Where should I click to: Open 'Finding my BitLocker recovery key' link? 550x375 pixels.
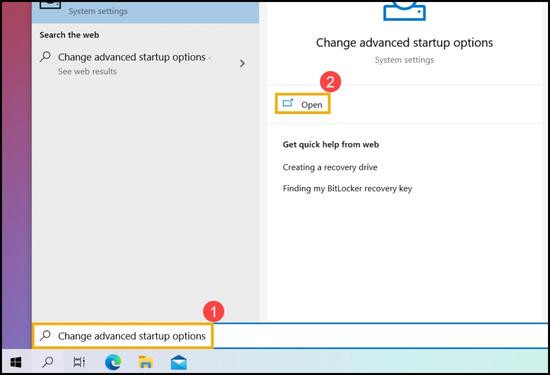[347, 189]
